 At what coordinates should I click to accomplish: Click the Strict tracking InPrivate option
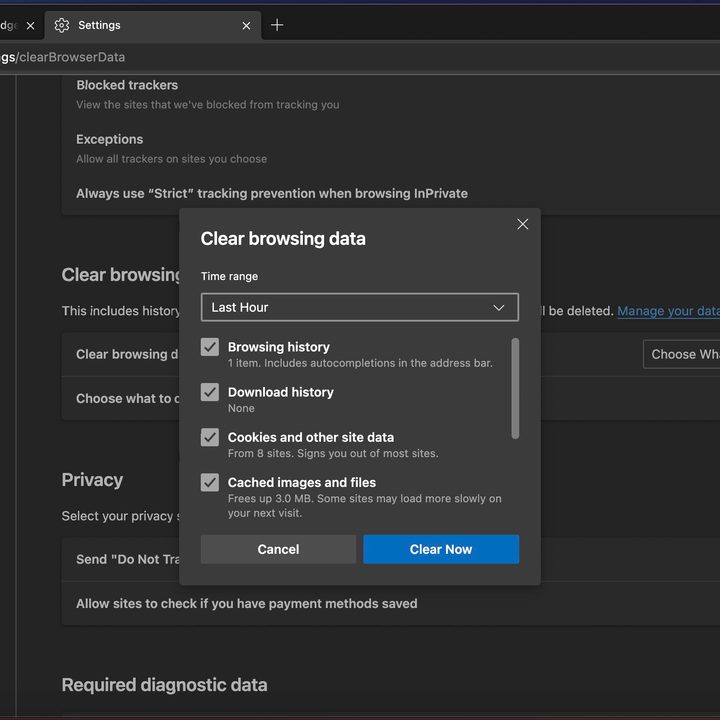tap(272, 193)
